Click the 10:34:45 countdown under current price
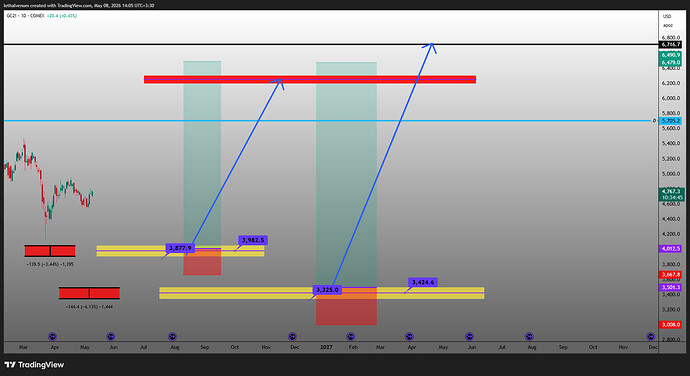Screen dimensions: 690x376 tap(671, 198)
